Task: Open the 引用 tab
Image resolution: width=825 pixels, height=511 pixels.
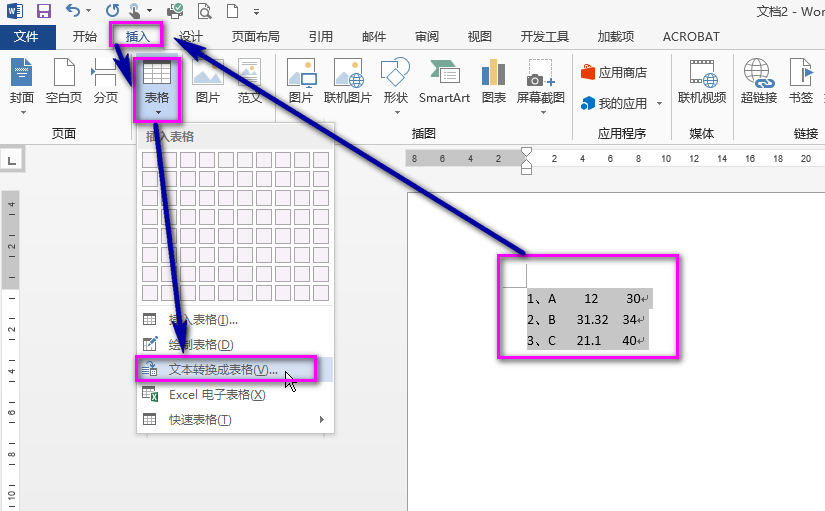Action: coord(320,36)
